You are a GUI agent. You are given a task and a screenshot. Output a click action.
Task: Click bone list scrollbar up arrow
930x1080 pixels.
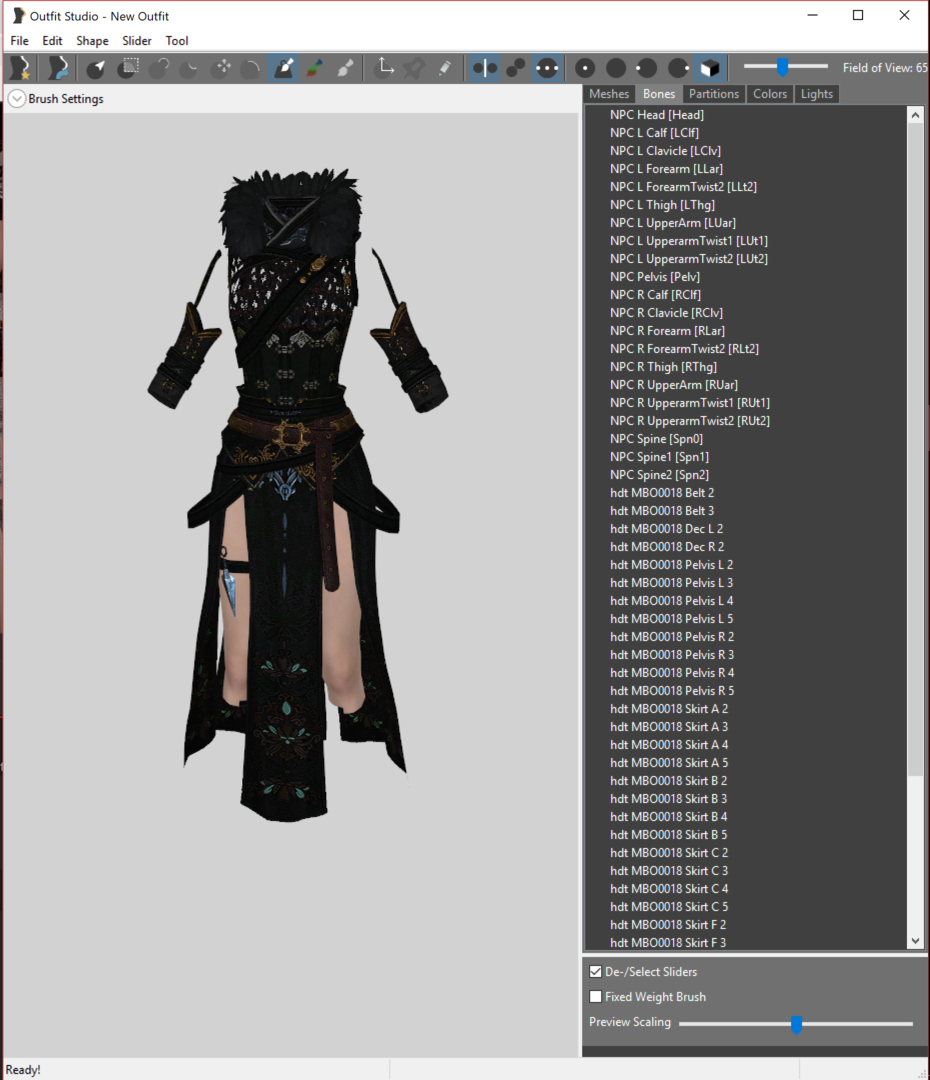915,115
